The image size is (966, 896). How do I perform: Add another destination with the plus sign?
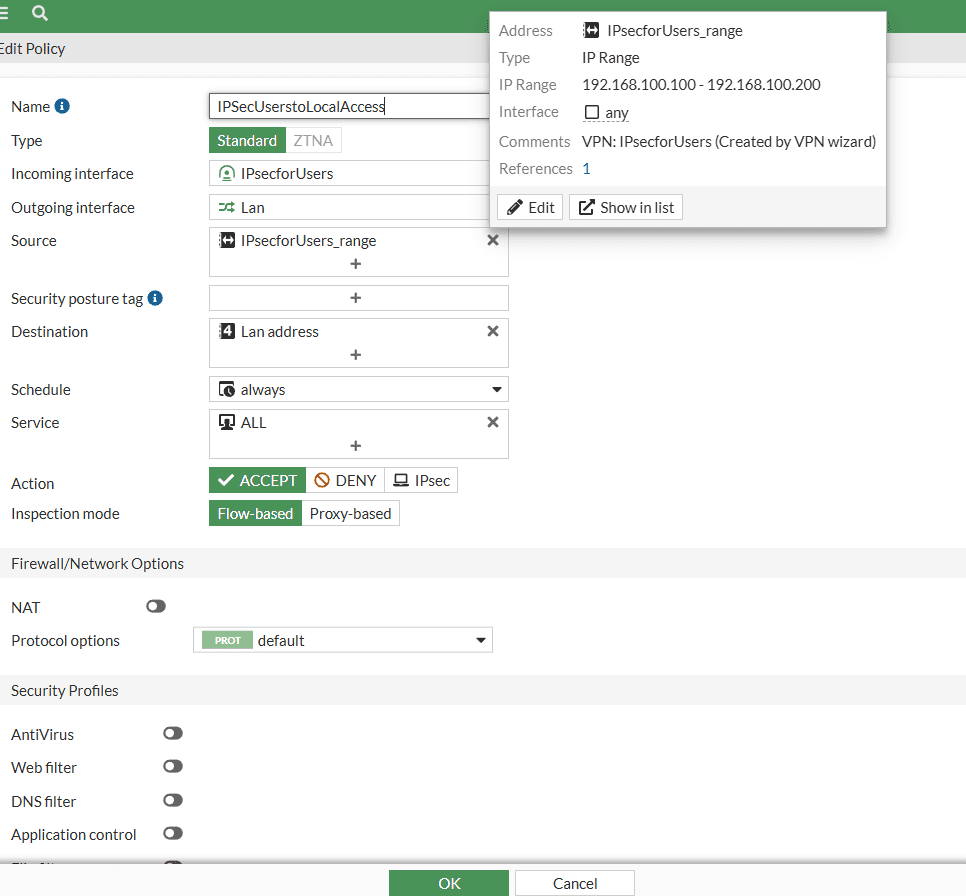click(355, 355)
